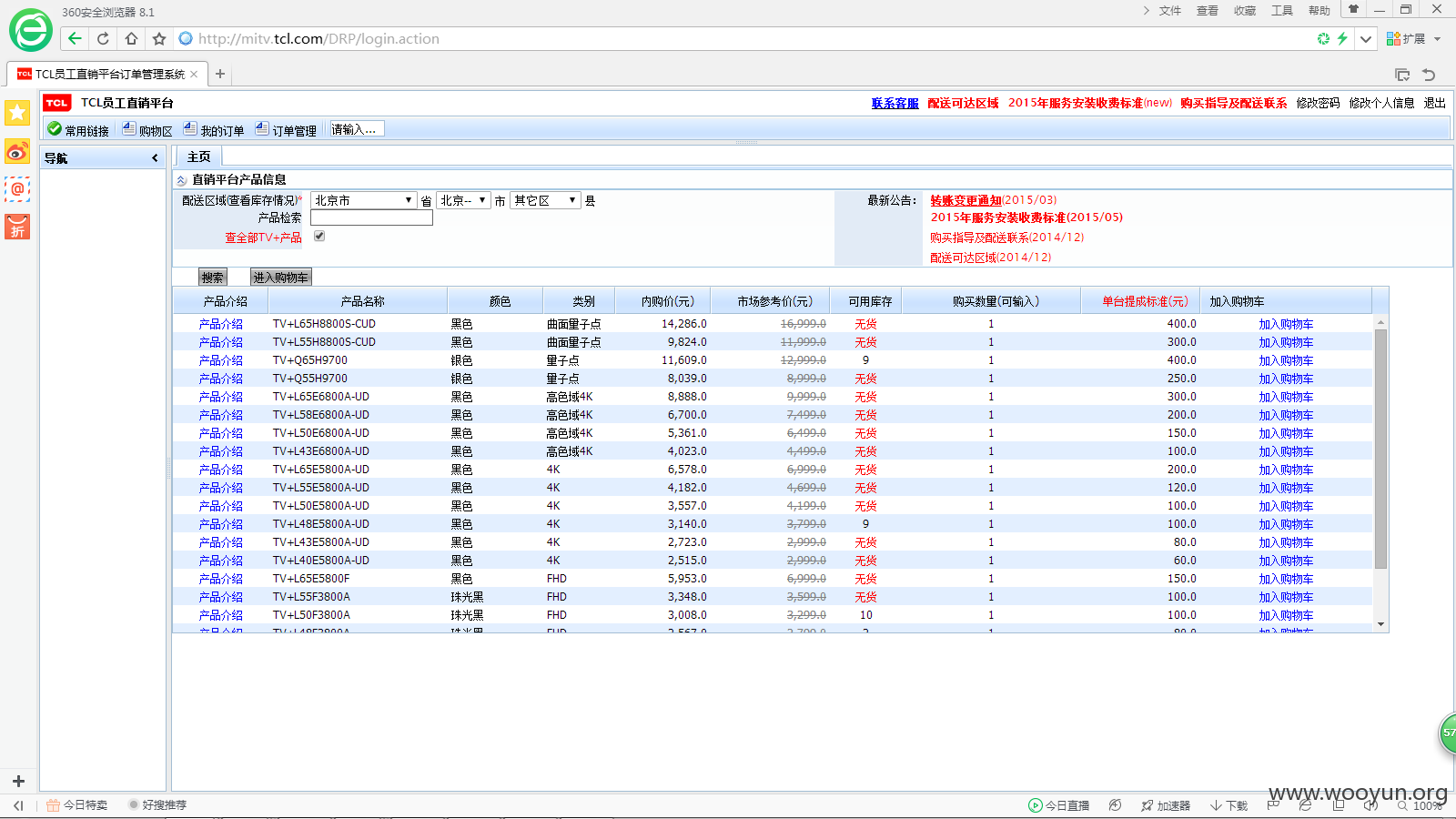1456x819 pixels.
Task: Click the address bar URL
Action: (x=318, y=38)
